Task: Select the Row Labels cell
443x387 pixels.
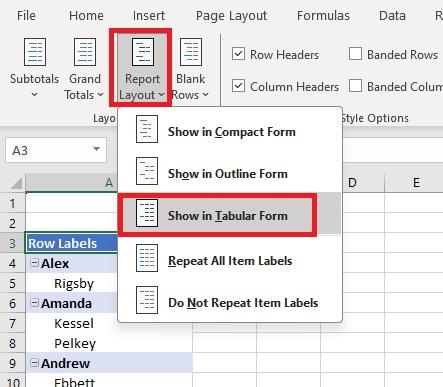Action: (72, 243)
